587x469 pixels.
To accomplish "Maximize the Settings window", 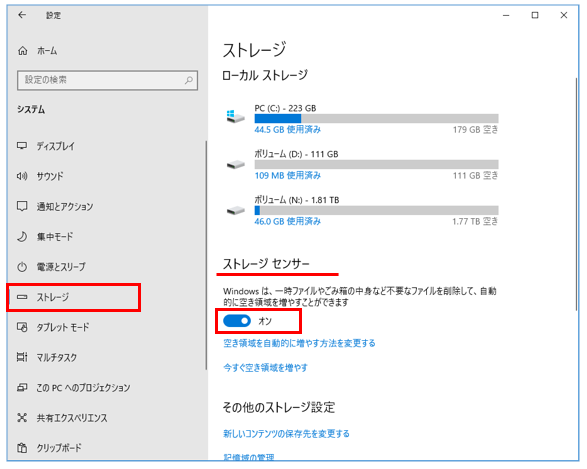I will 535,15.
